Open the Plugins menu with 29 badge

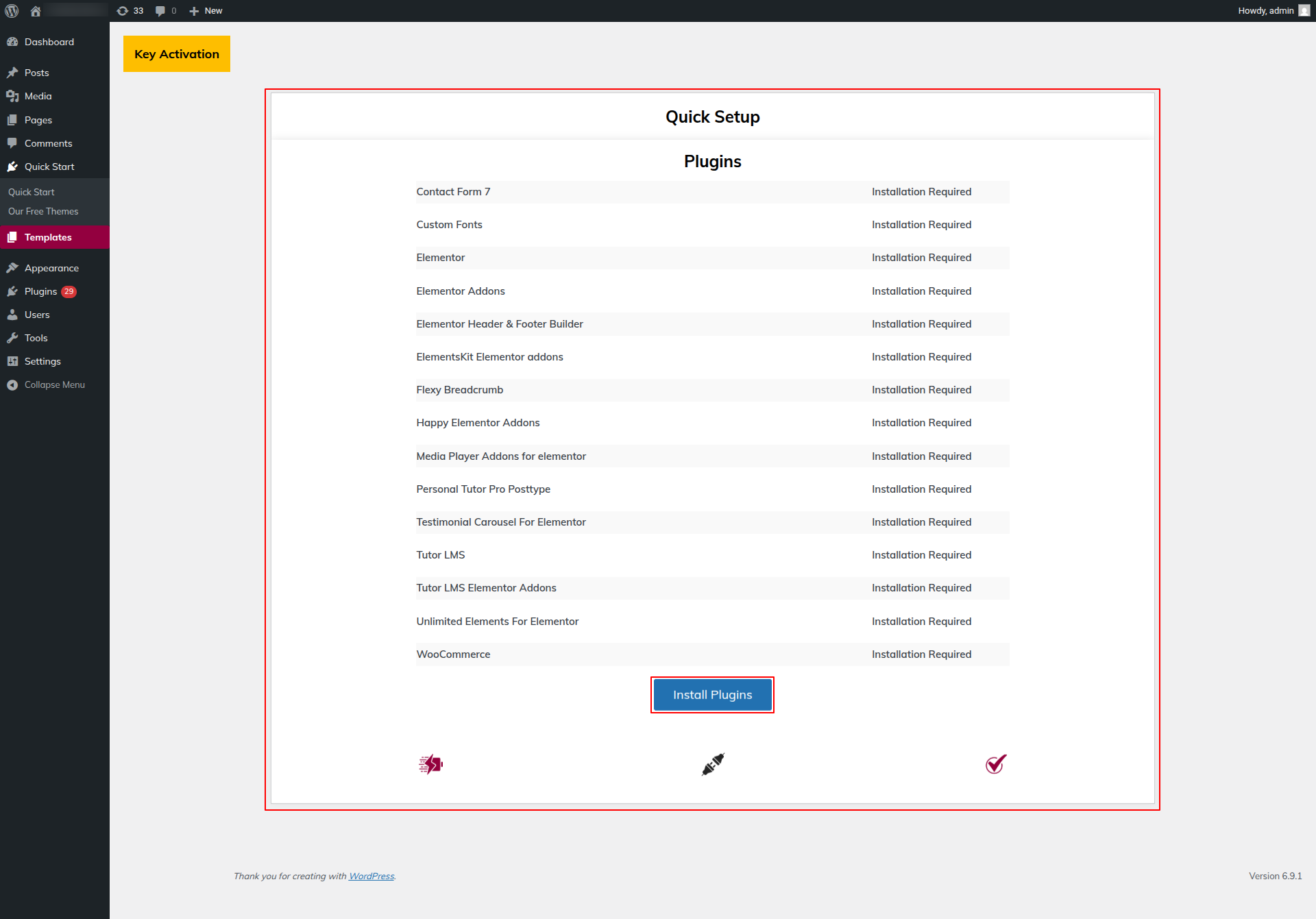click(x=41, y=291)
